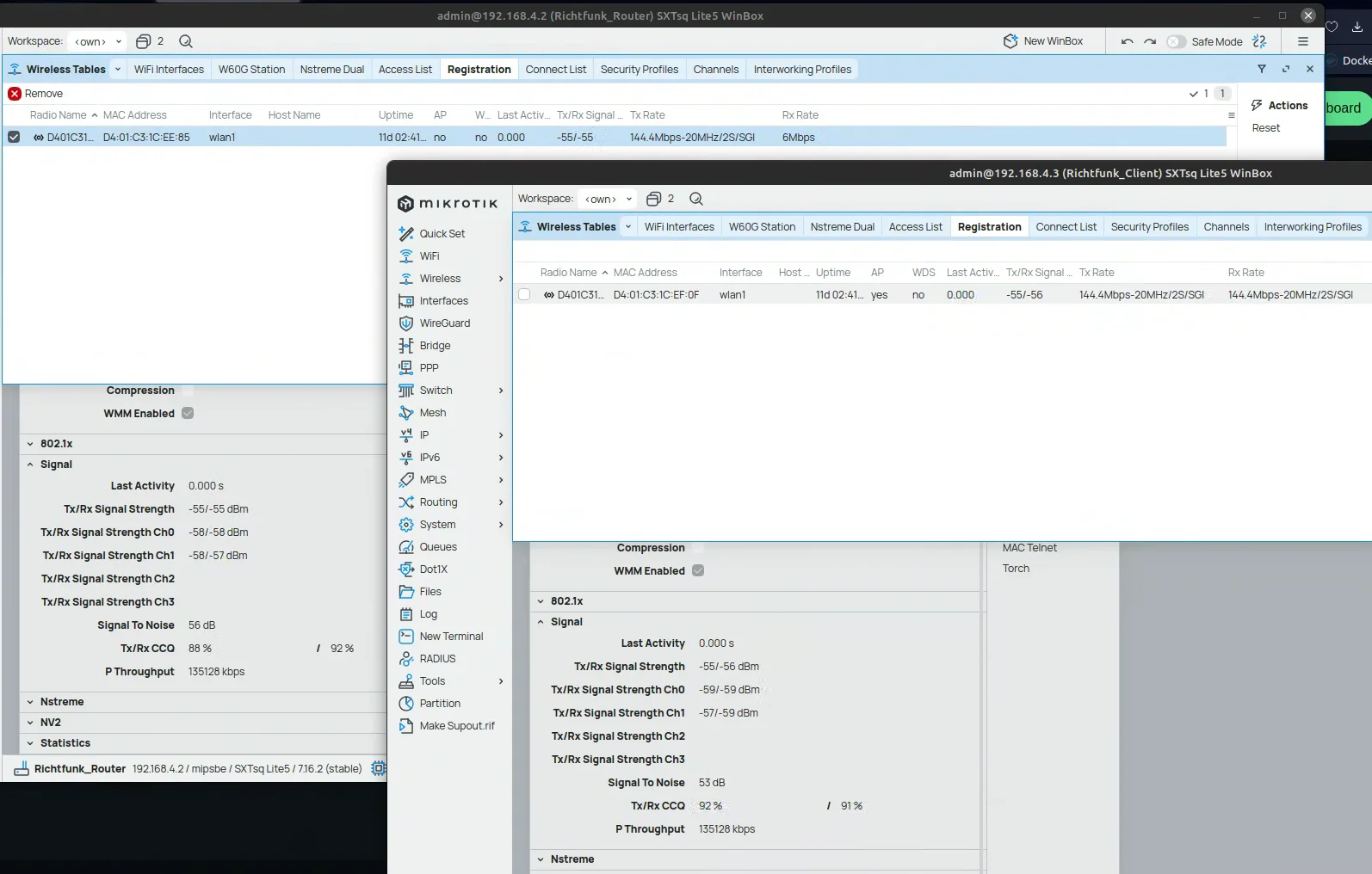Viewport: 1372px width, 874px height.
Task: Expand Wireless submenu in Client sidebar
Action: (501, 278)
